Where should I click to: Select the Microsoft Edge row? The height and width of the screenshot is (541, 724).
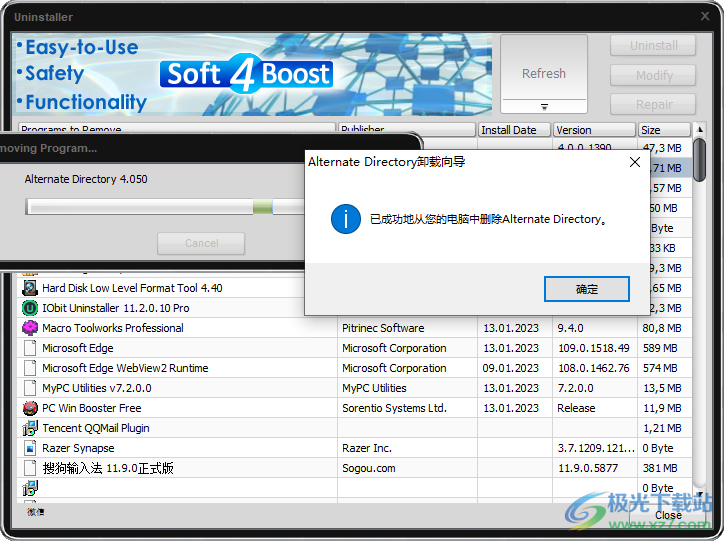354,348
